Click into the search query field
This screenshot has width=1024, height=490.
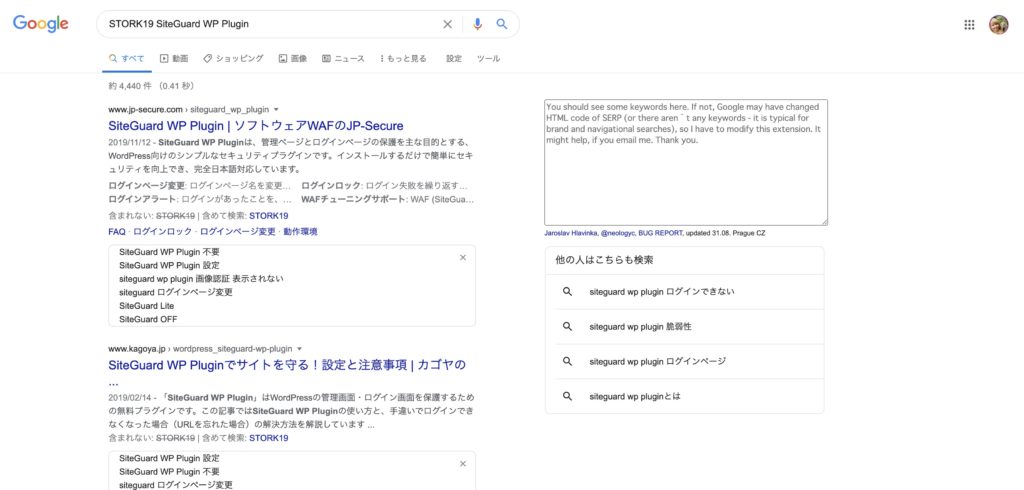tap(271, 24)
